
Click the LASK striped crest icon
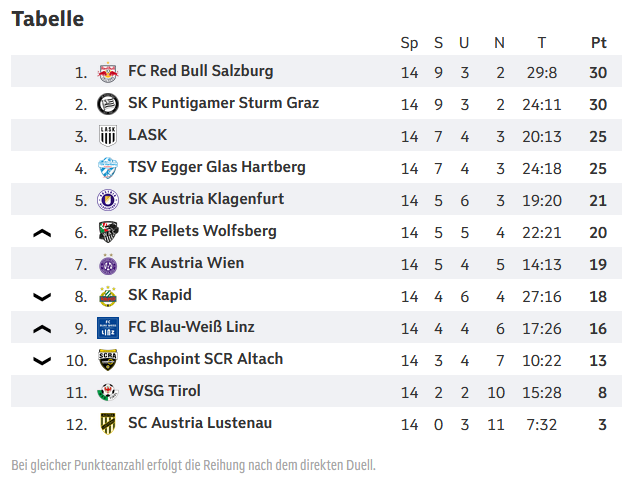click(108, 136)
